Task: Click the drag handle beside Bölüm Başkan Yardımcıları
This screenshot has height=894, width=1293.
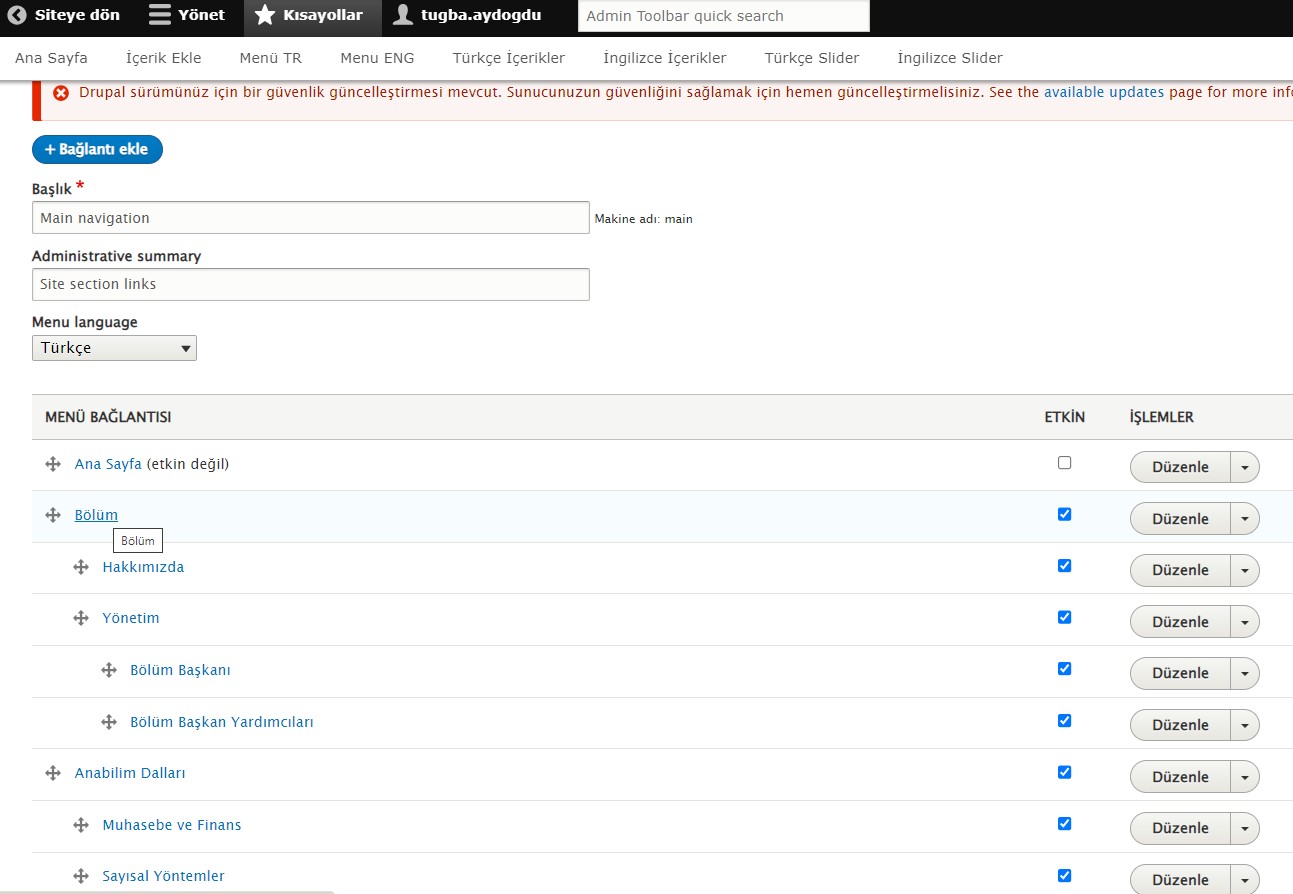Action: (x=109, y=722)
